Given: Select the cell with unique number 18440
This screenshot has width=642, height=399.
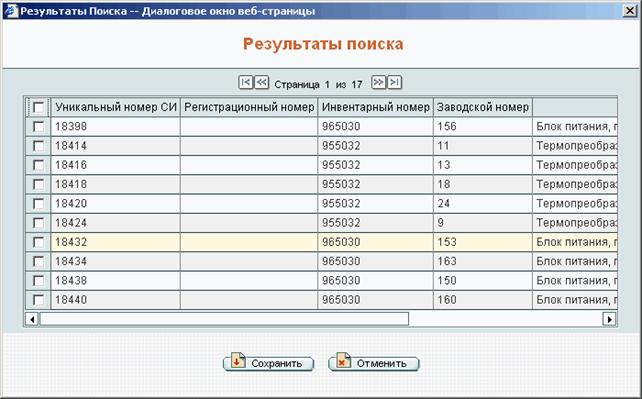Looking at the screenshot, I should click(115, 300).
